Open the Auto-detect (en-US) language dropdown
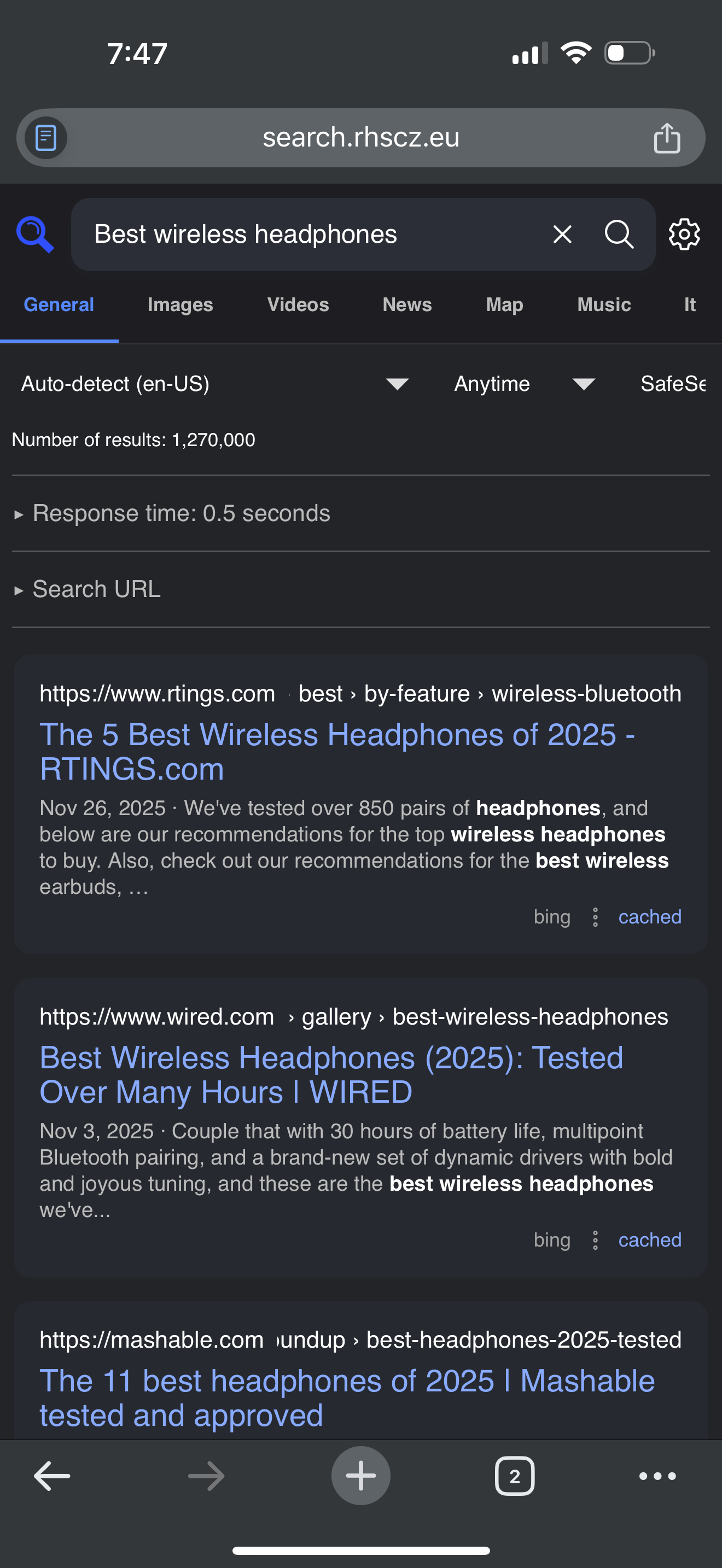This screenshot has width=722, height=1568. click(214, 384)
